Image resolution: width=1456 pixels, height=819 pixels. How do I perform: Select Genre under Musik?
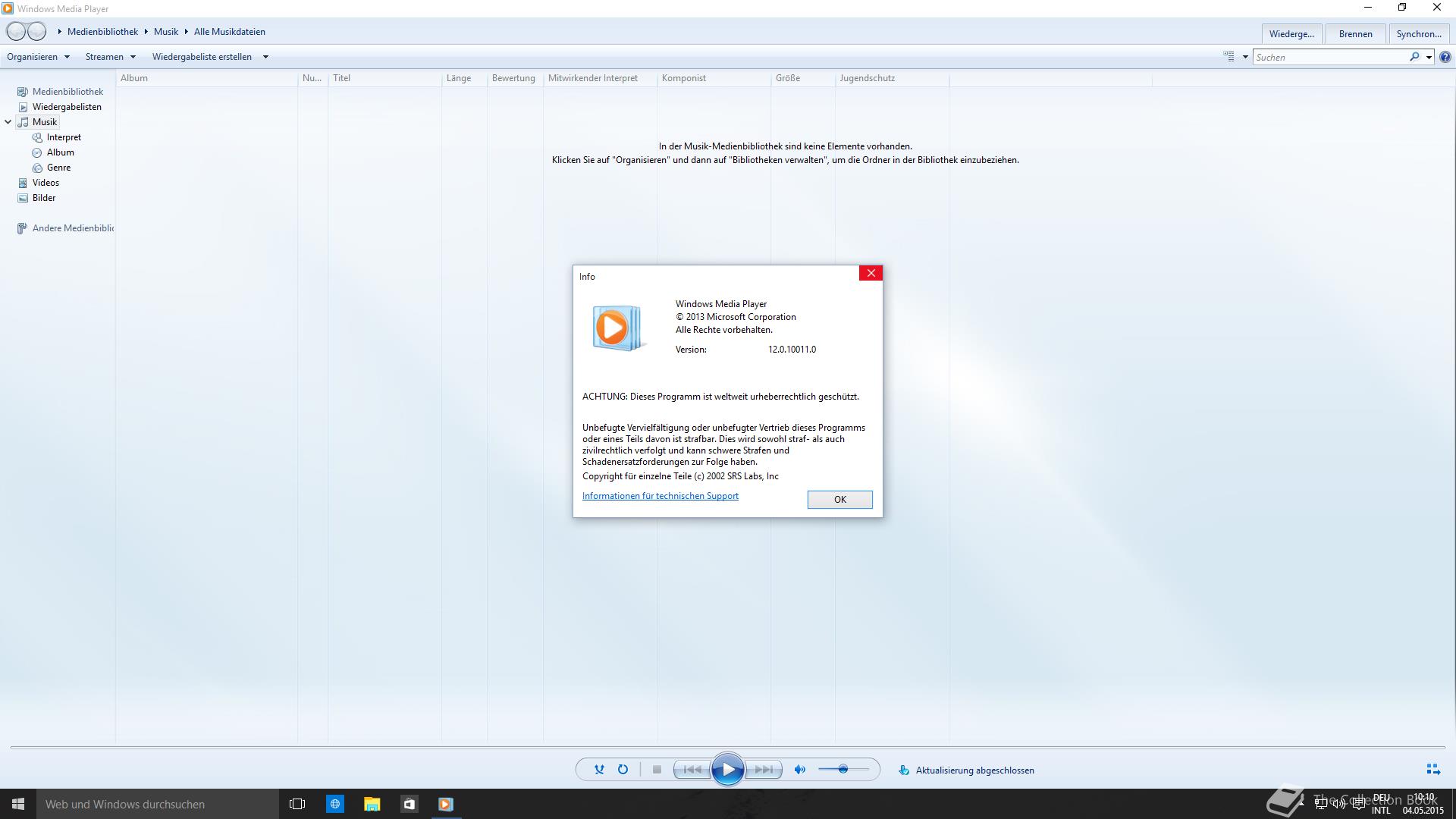(x=58, y=168)
